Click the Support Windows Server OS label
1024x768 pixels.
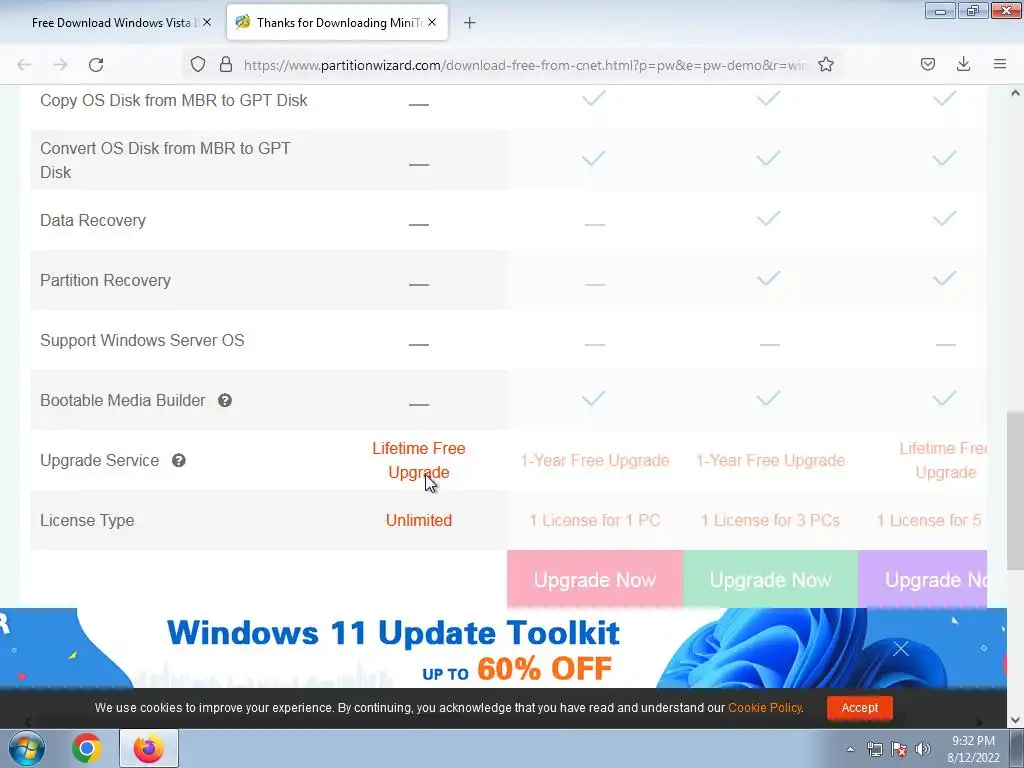(x=142, y=340)
